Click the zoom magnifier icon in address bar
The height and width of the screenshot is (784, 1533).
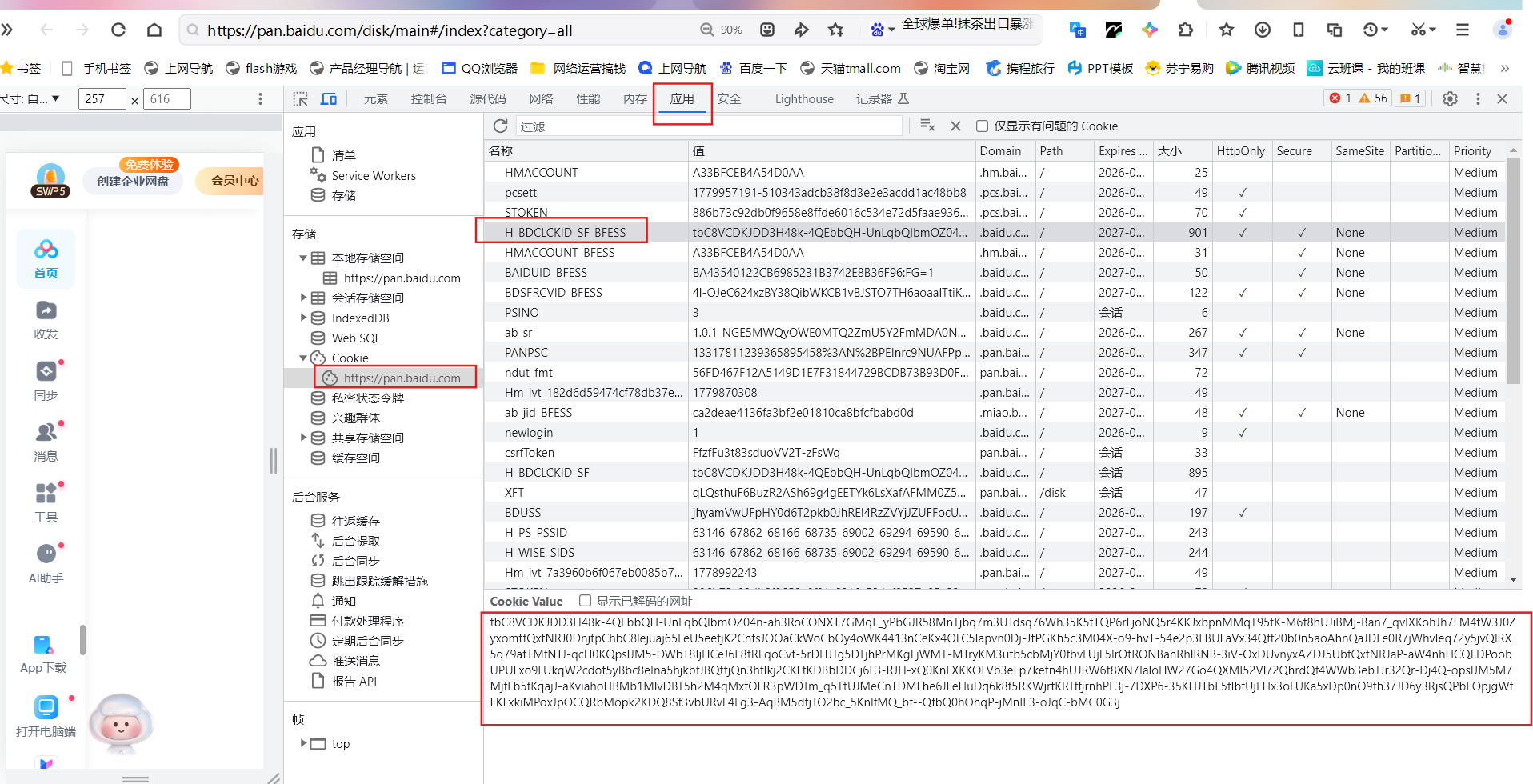[707, 30]
